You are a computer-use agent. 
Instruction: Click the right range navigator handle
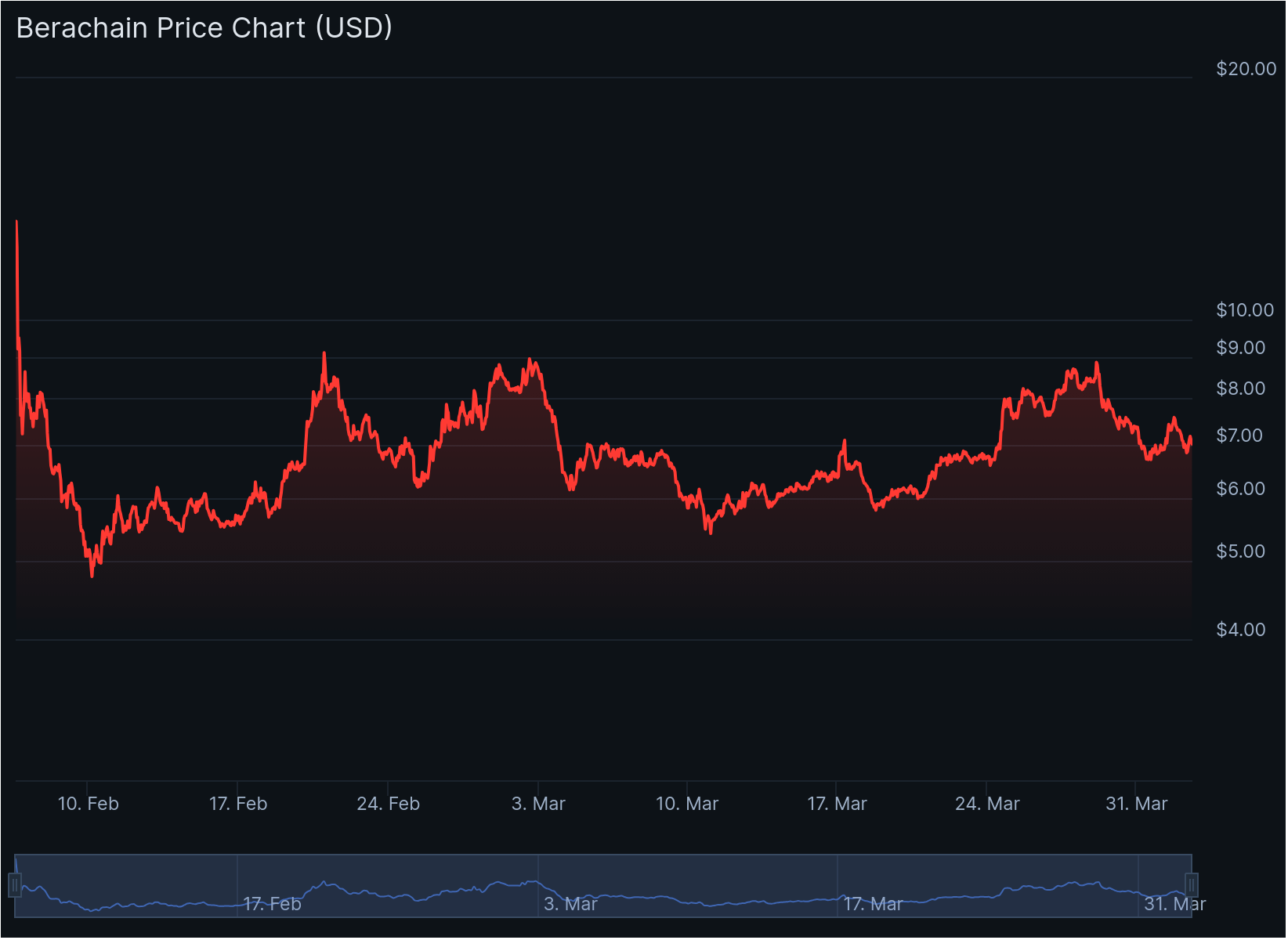[x=1192, y=885]
